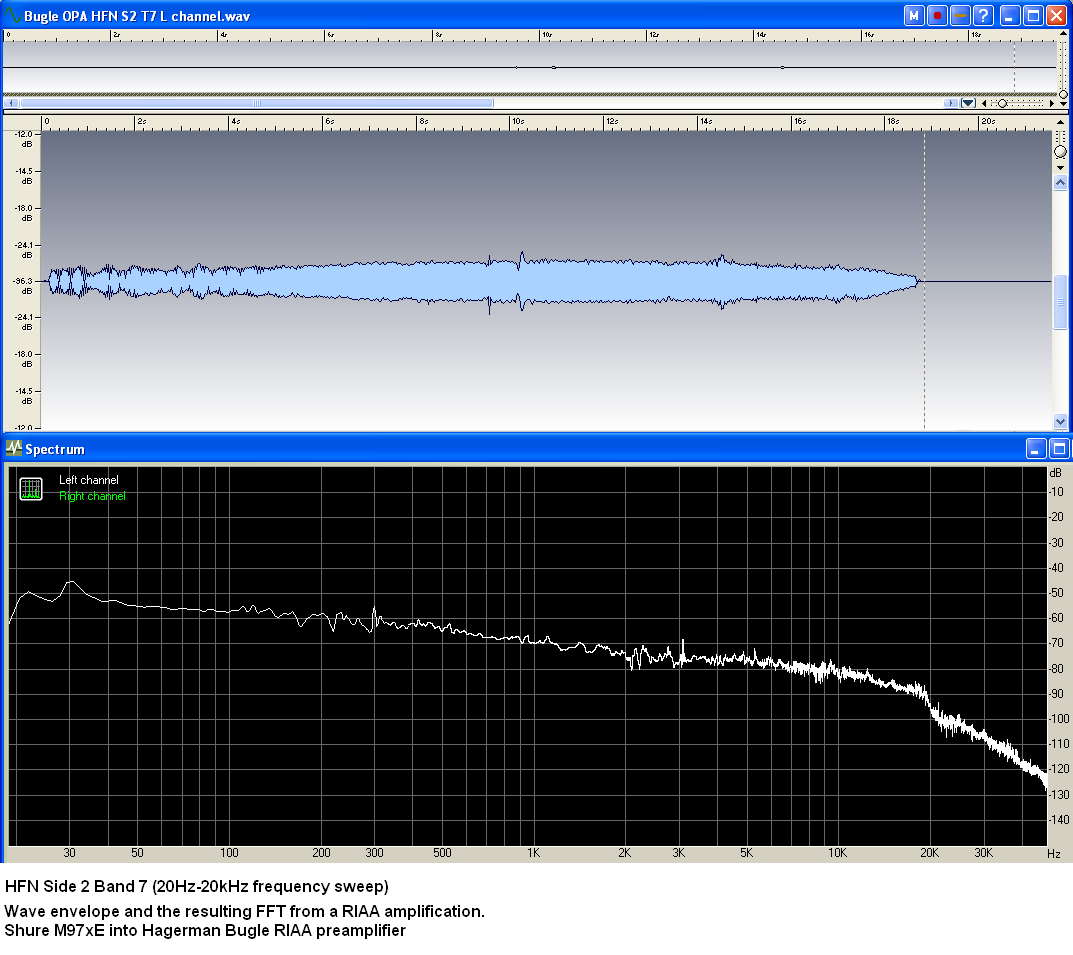Click the Left channel legend label

click(88, 480)
